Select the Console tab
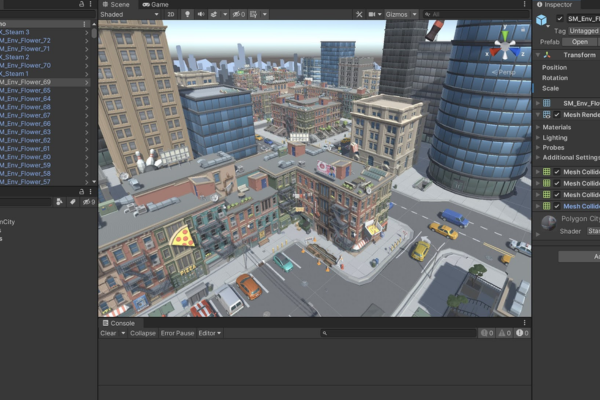Screen dimensions: 600x400 coord(121,323)
